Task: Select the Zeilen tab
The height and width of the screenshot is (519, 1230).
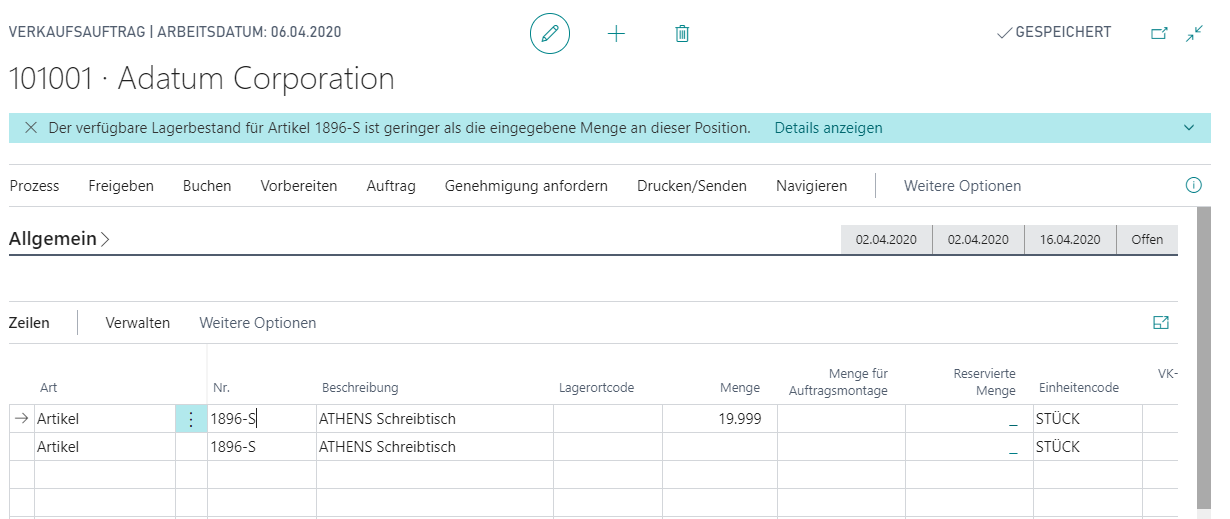Action: [29, 323]
